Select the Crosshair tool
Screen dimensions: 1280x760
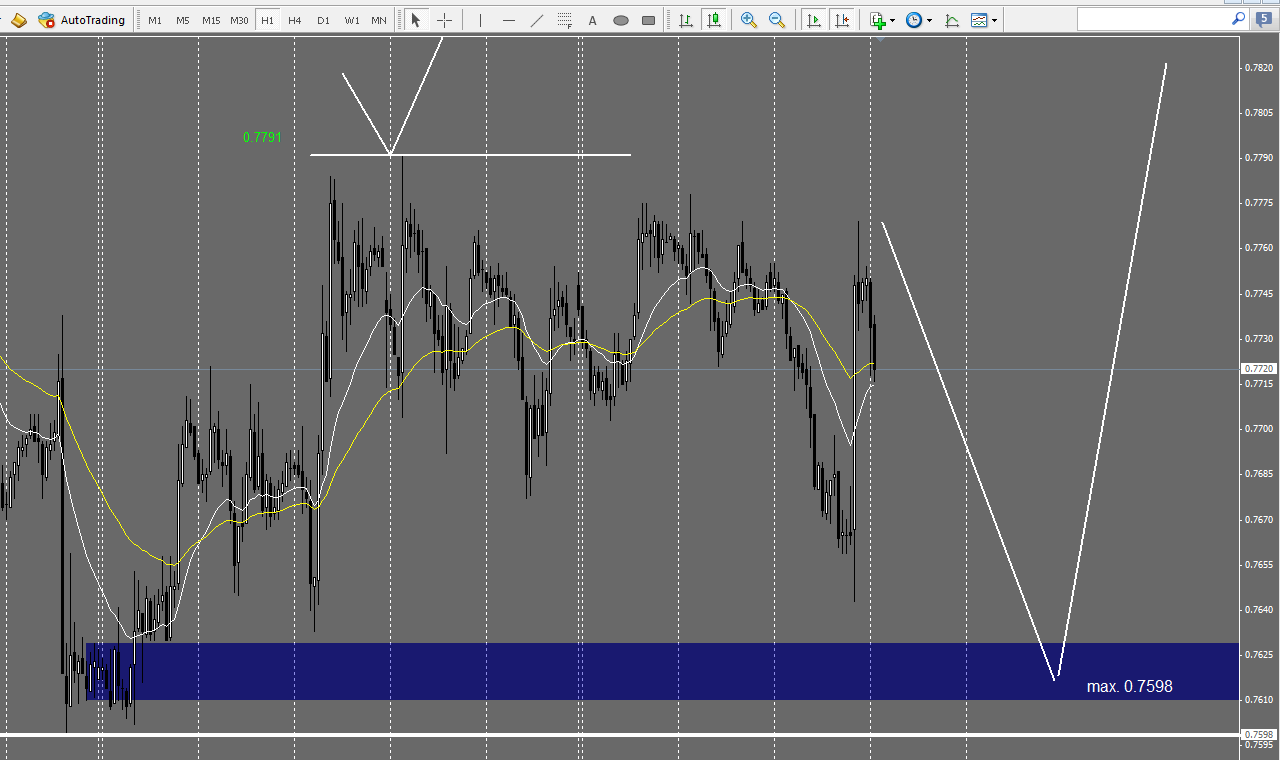click(444, 19)
